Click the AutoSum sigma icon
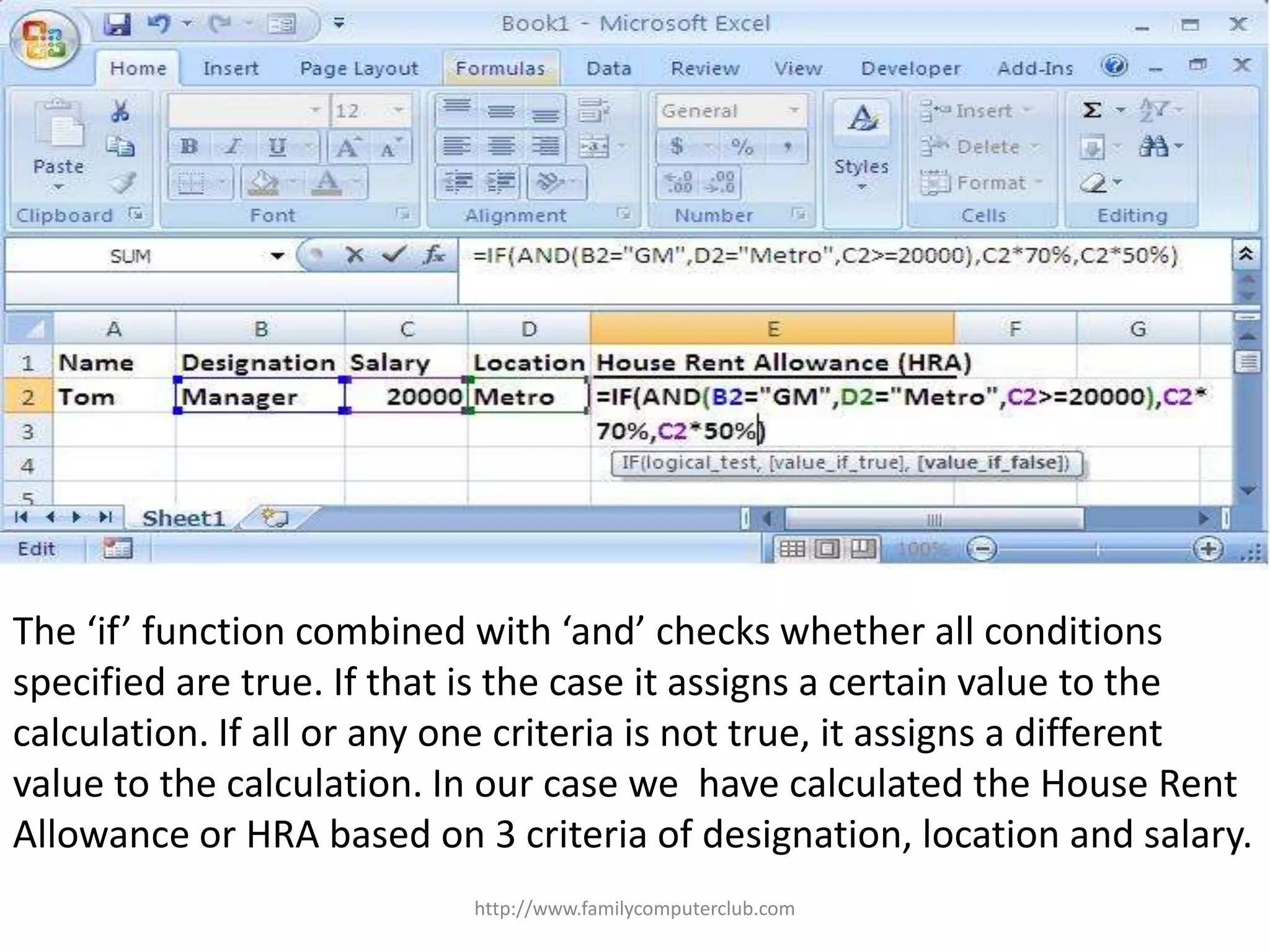Image resolution: width=1270 pixels, height=952 pixels. (1092, 111)
